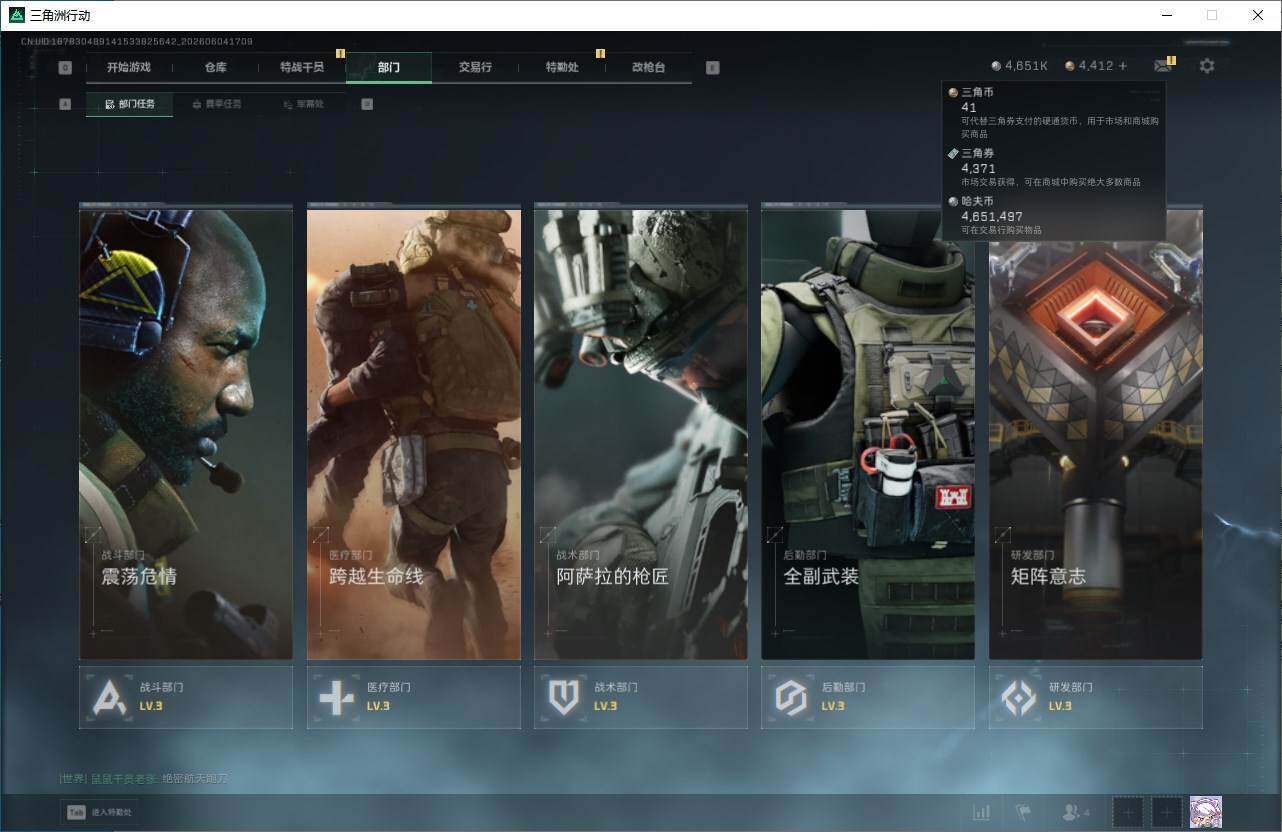The image size is (1282, 832).
Task: Click the 战斗部门 emblem icon
Action: [110, 697]
